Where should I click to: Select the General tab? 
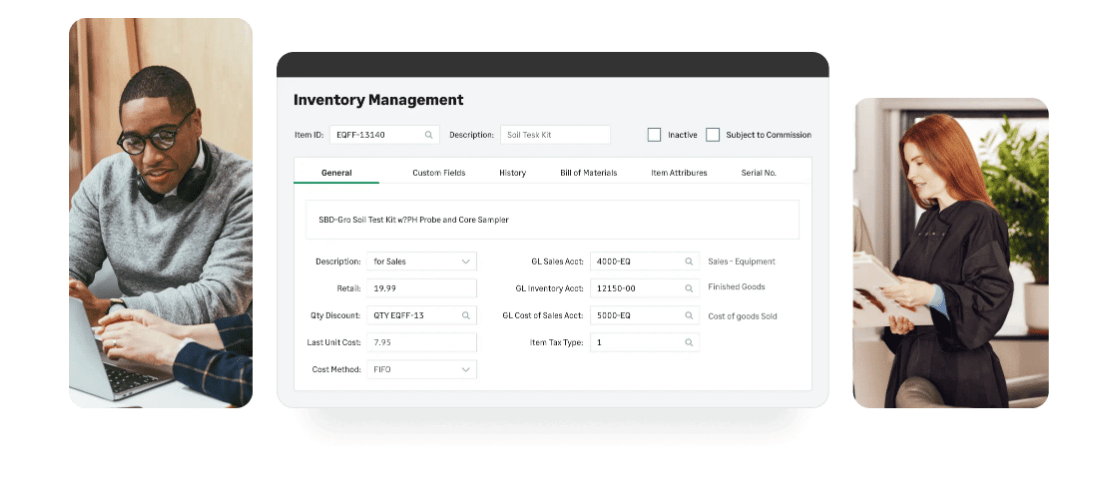(336, 173)
